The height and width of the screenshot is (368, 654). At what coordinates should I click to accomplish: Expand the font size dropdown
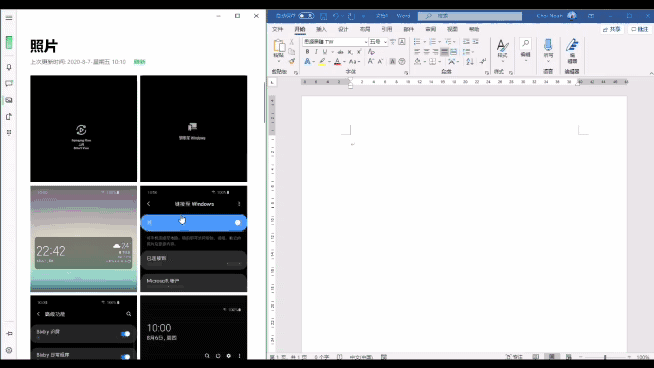tap(385, 42)
